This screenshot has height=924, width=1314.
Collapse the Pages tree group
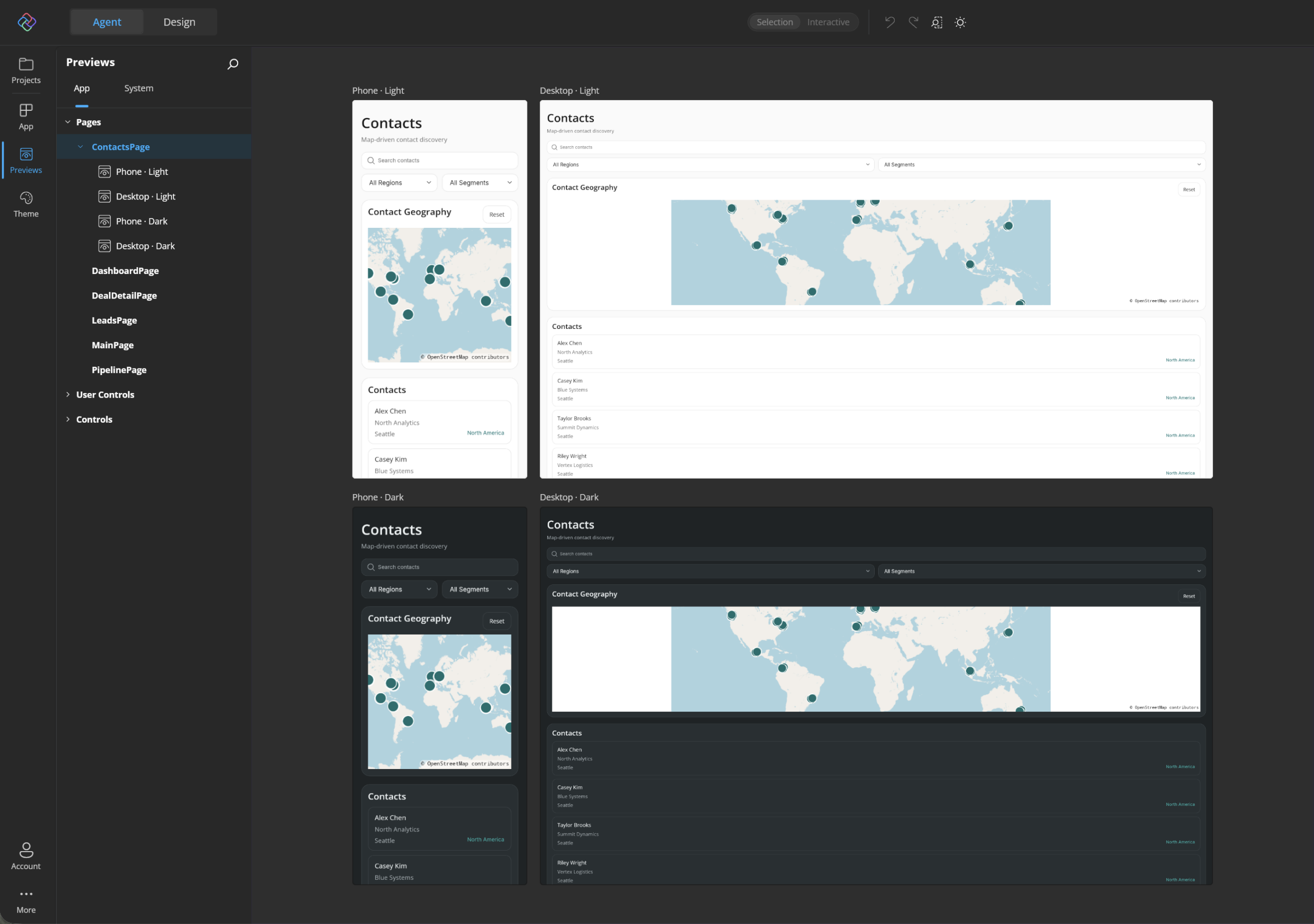pyautogui.click(x=68, y=122)
